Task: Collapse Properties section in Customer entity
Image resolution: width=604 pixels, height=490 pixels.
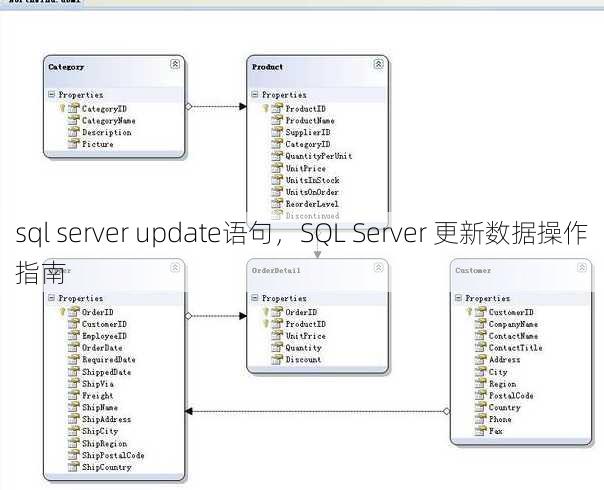Action: tap(458, 298)
